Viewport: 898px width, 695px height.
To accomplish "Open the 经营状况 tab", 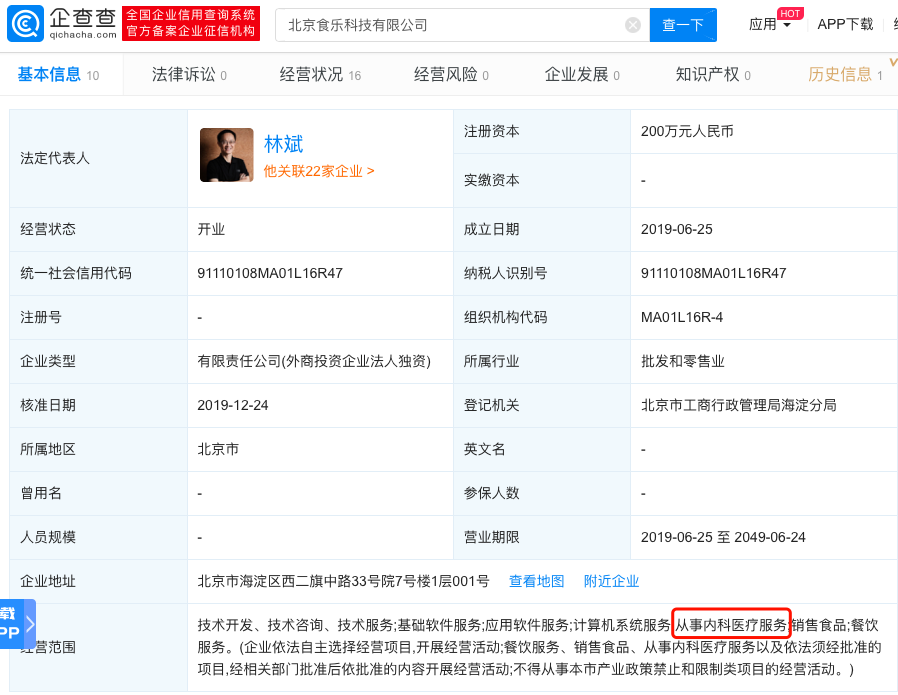I will click(x=319, y=75).
